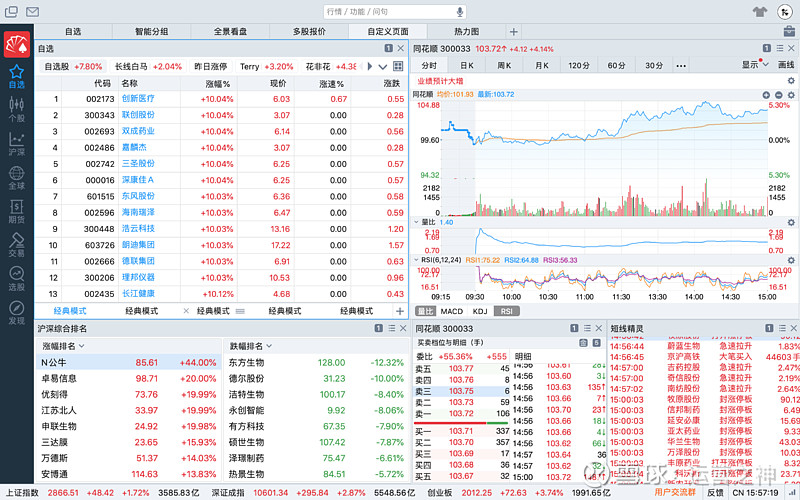
Task: Switch to the 全景看盘 tab
Action: click(230, 32)
